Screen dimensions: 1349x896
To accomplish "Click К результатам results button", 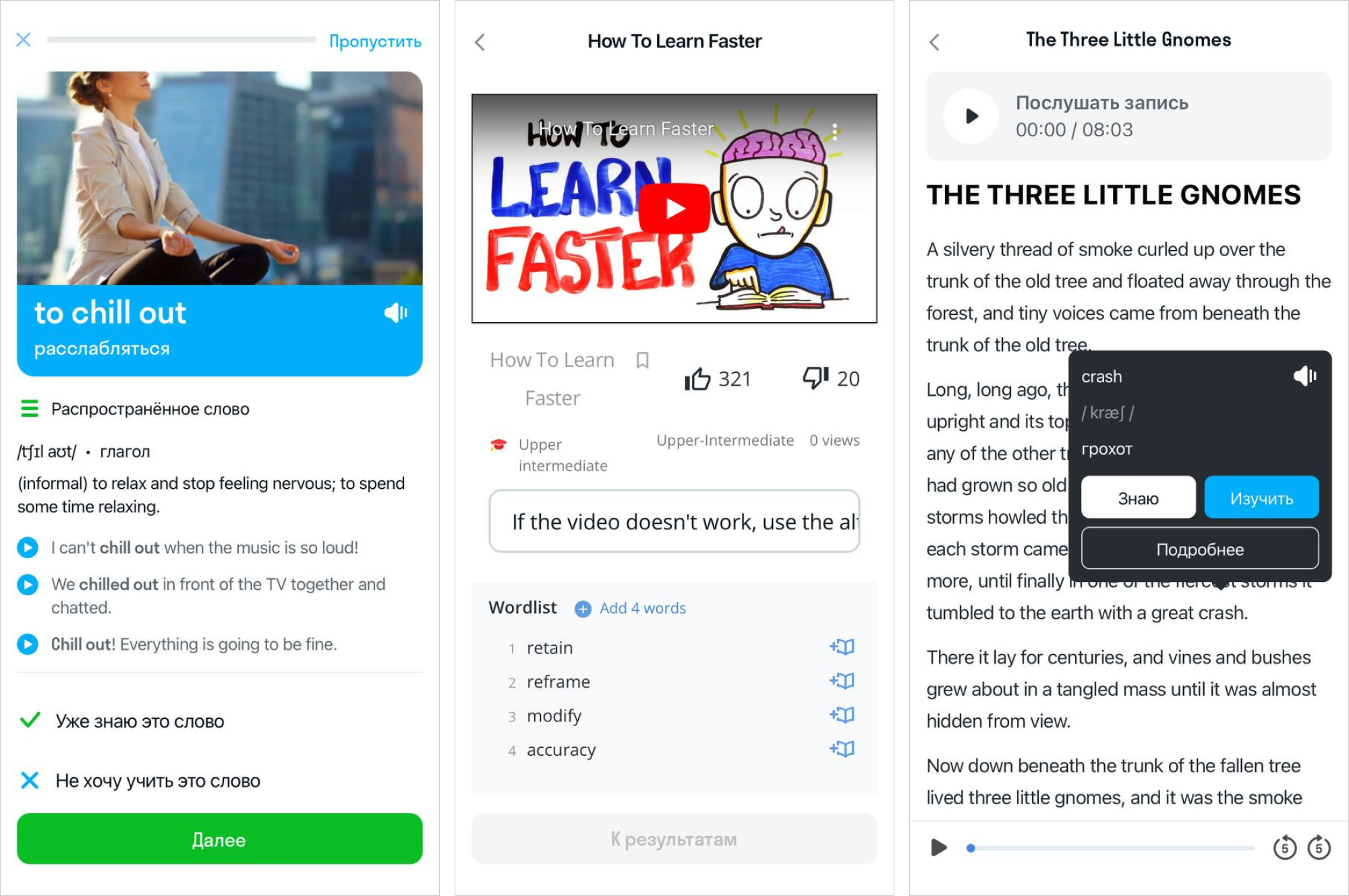I will [675, 839].
